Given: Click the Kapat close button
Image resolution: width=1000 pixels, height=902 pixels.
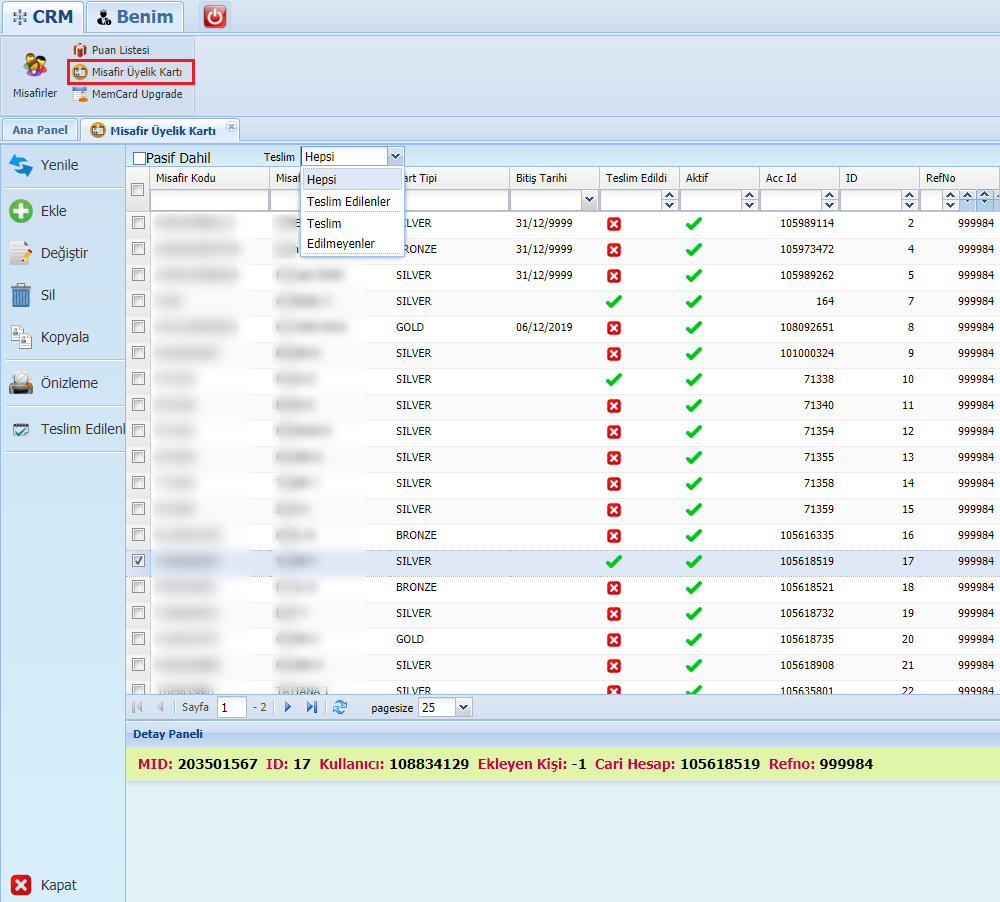Looking at the screenshot, I should pyautogui.click(x=45, y=885).
